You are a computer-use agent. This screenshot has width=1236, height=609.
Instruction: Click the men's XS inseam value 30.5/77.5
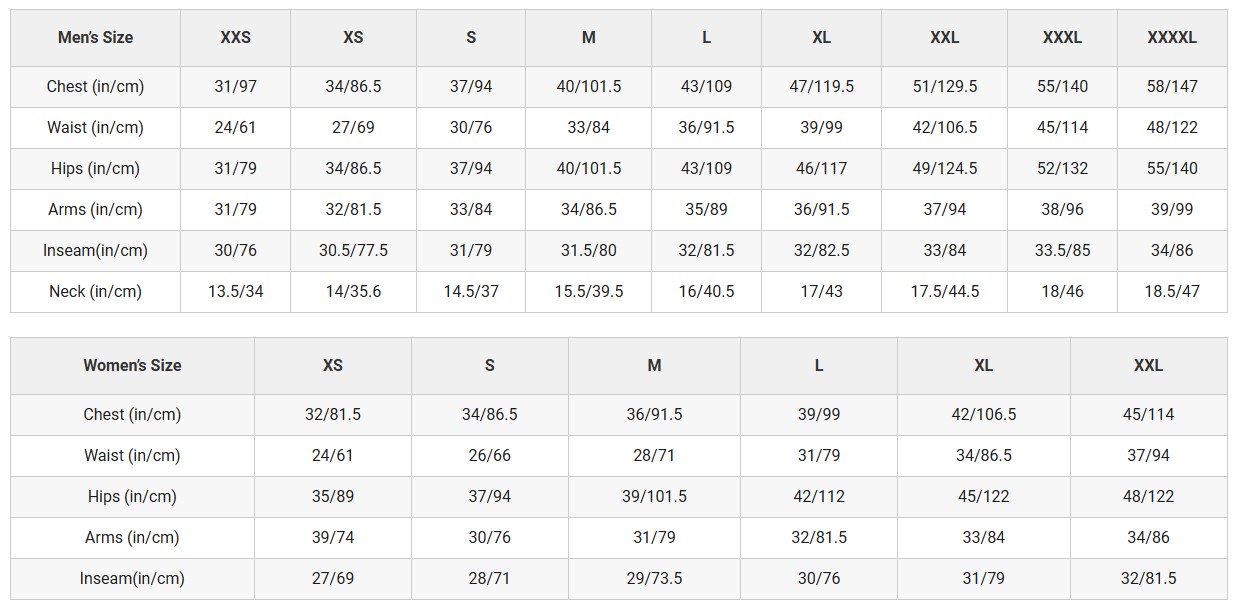coord(353,251)
